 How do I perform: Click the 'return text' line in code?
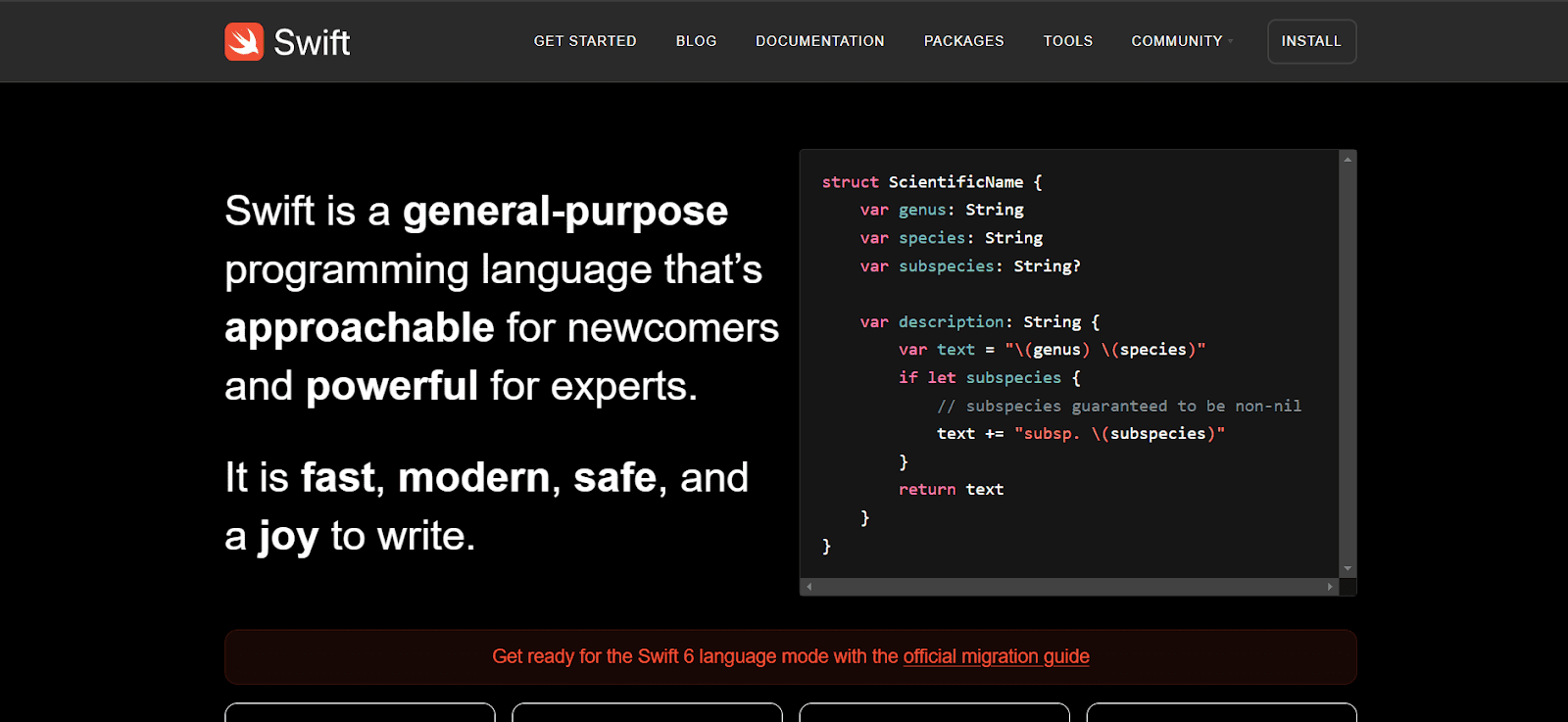tap(951, 490)
